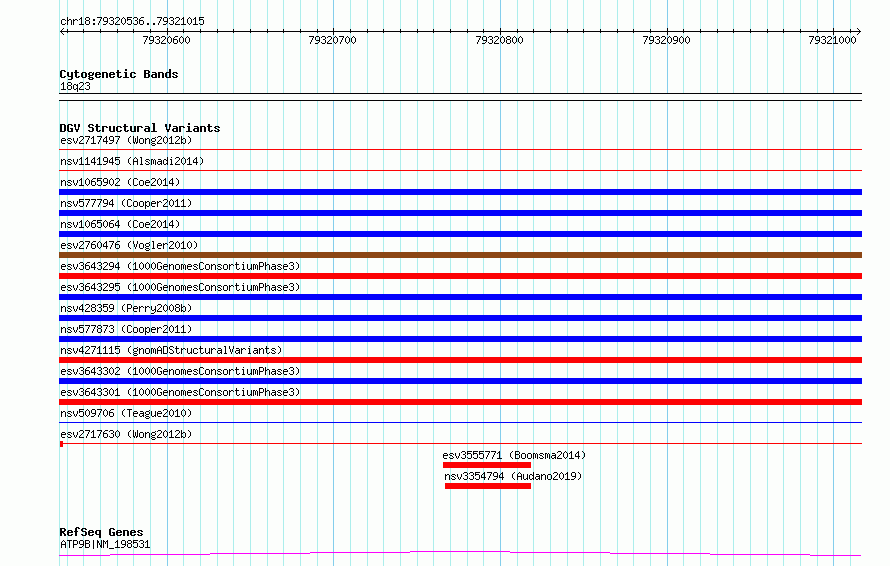Click the brown bar for esv2760476

pyautogui.click(x=460, y=255)
